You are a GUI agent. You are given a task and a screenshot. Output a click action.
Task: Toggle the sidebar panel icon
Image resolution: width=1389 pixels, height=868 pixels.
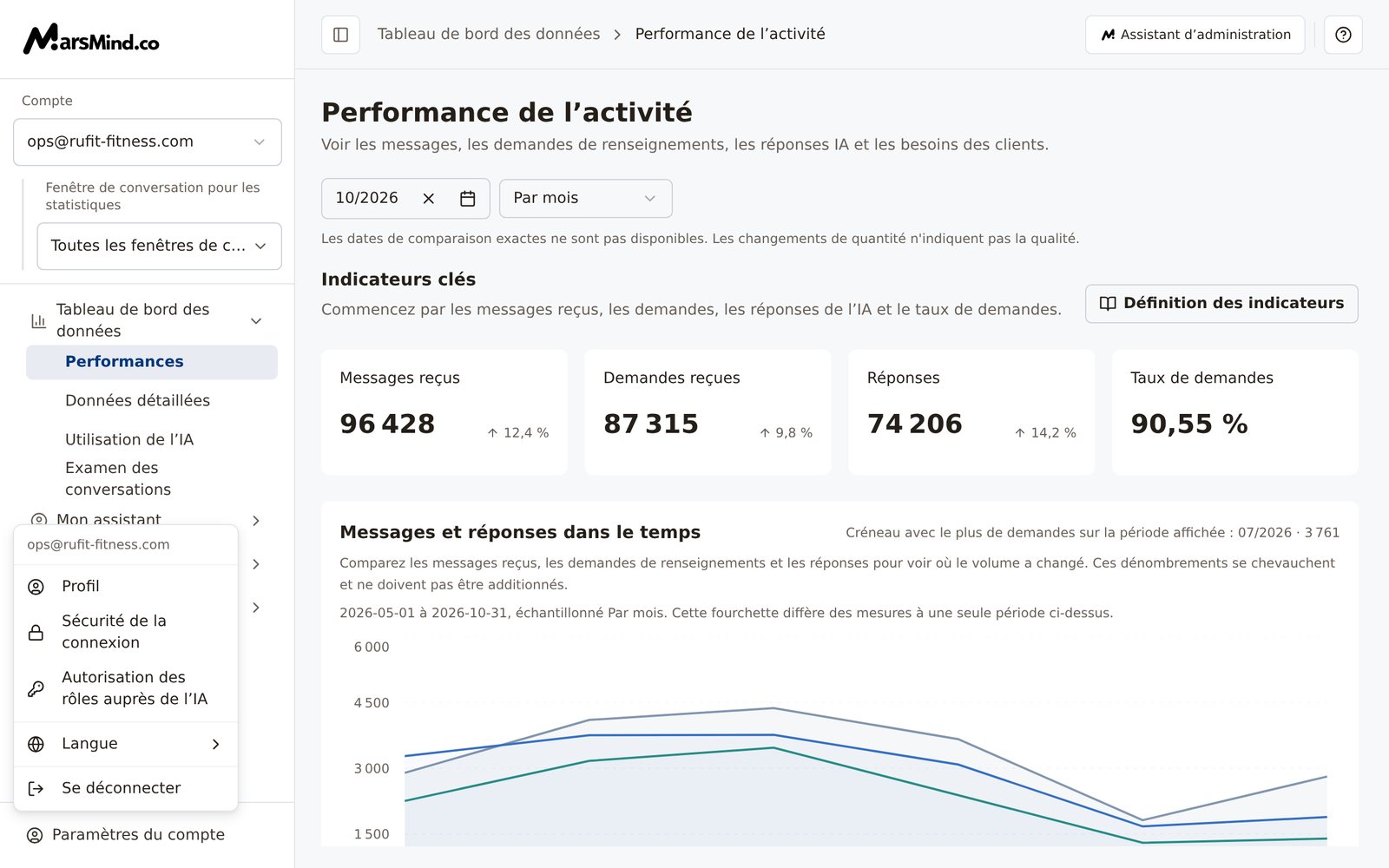tap(340, 35)
